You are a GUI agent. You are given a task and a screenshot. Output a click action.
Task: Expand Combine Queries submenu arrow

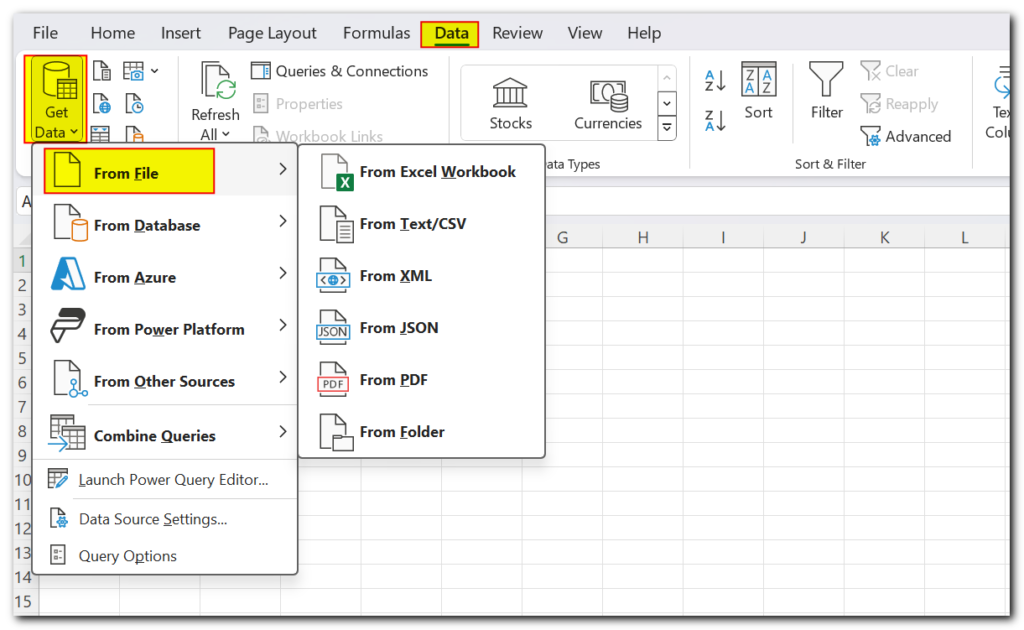tap(283, 432)
